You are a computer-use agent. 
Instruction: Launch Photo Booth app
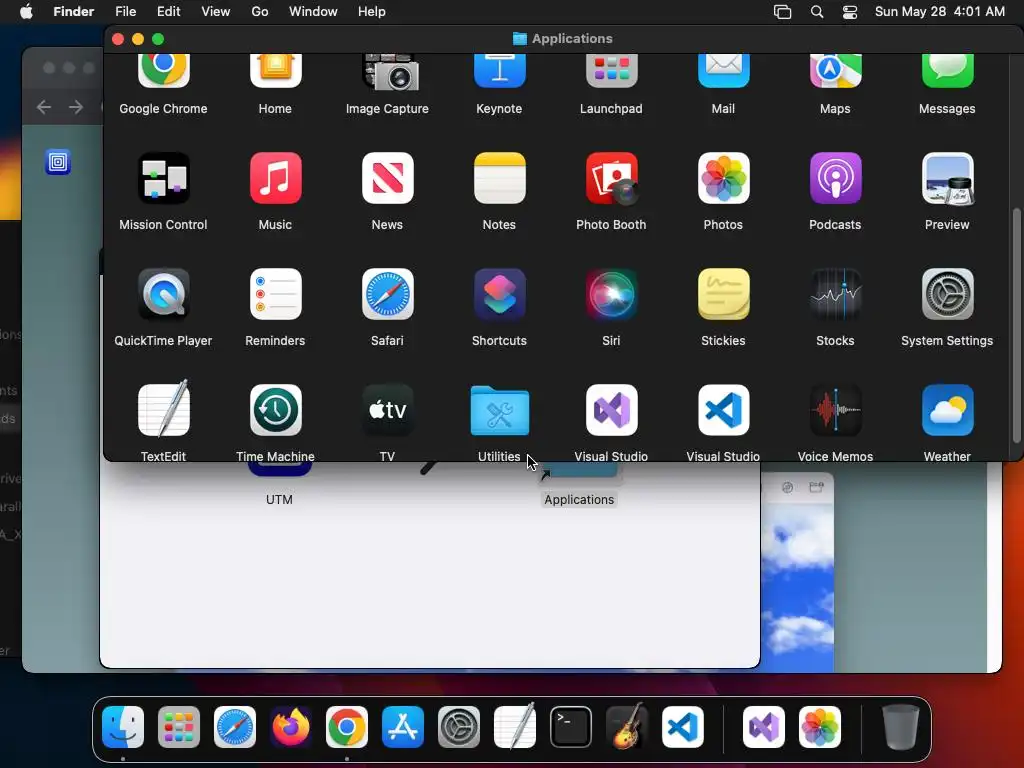click(x=611, y=178)
